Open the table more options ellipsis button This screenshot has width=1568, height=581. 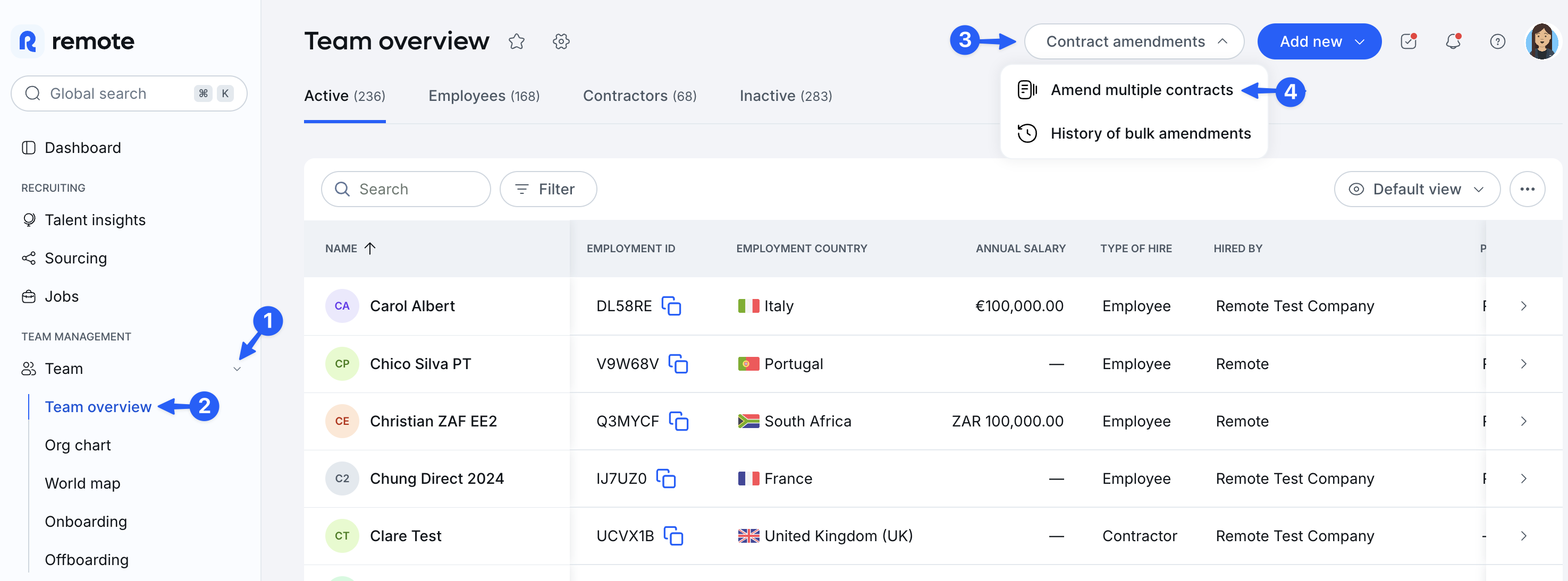click(x=1527, y=189)
